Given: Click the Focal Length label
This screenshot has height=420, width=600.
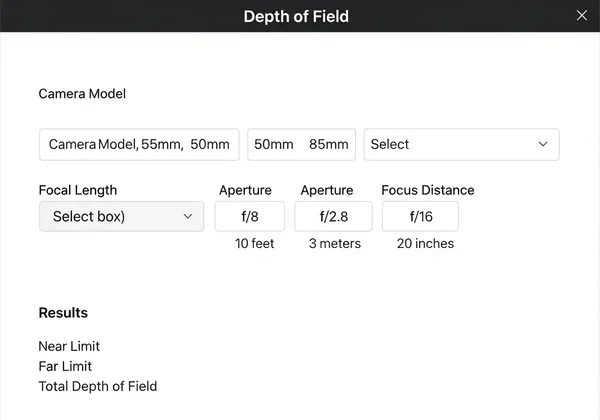Looking at the screenshot, I should point(78,190).
